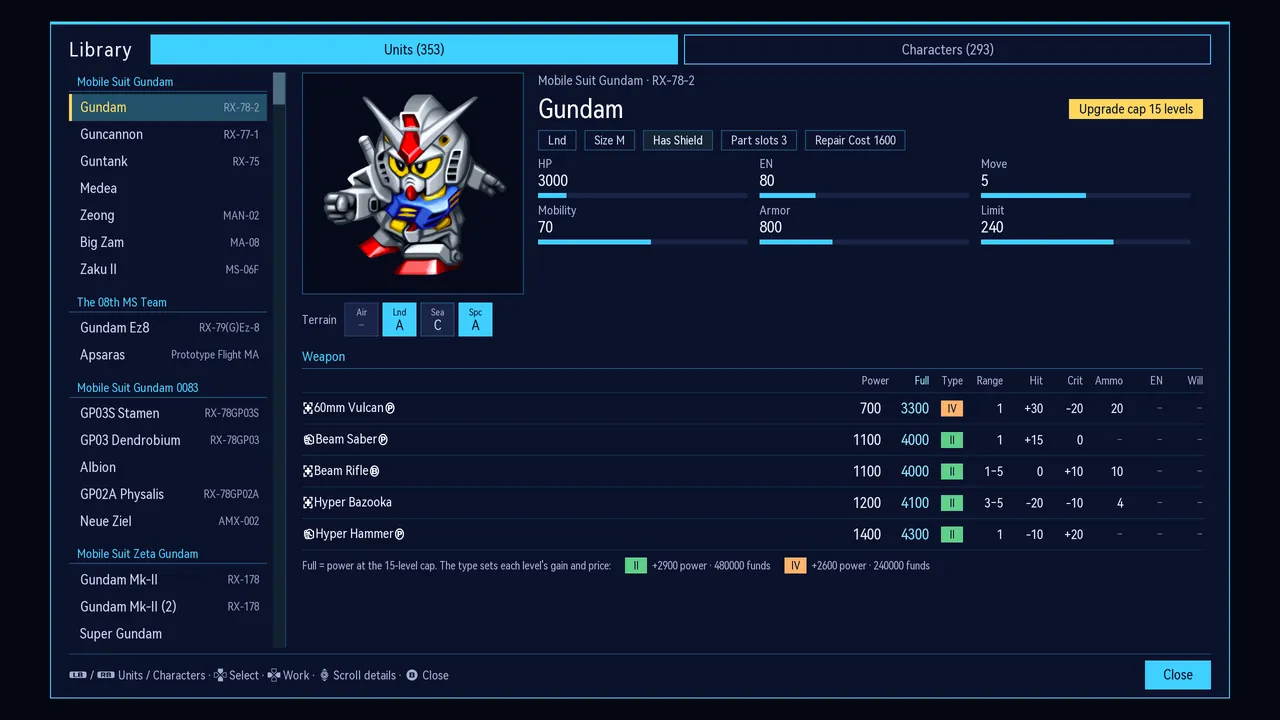Click the ranged-weapon icon beside Beam Rifle
Image resolution: width=1280 pixels, height=720 pixels.
(x=308, y=471)
